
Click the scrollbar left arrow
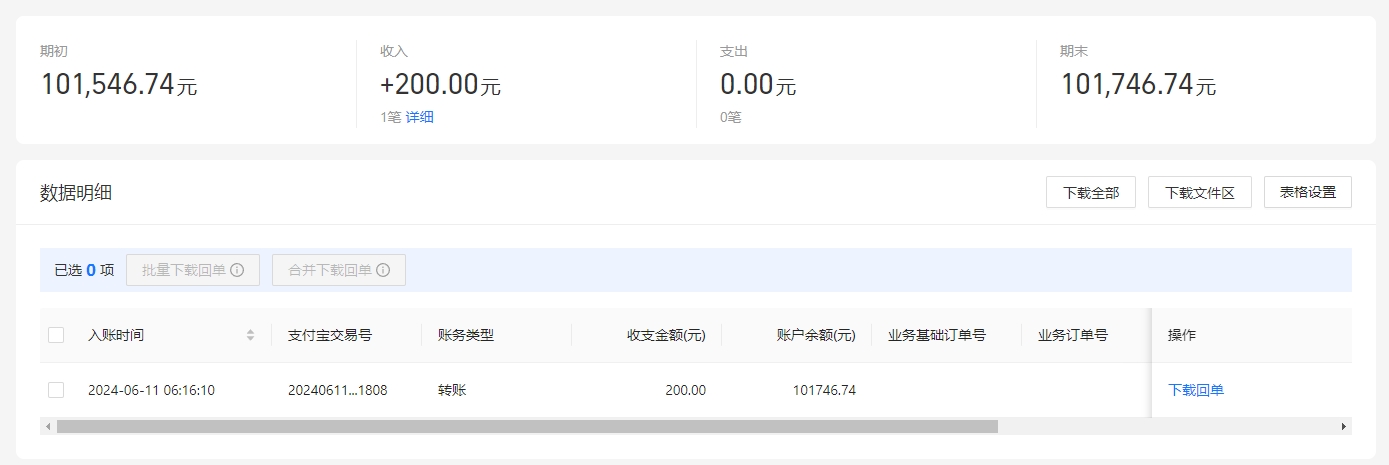pos(46,426)
